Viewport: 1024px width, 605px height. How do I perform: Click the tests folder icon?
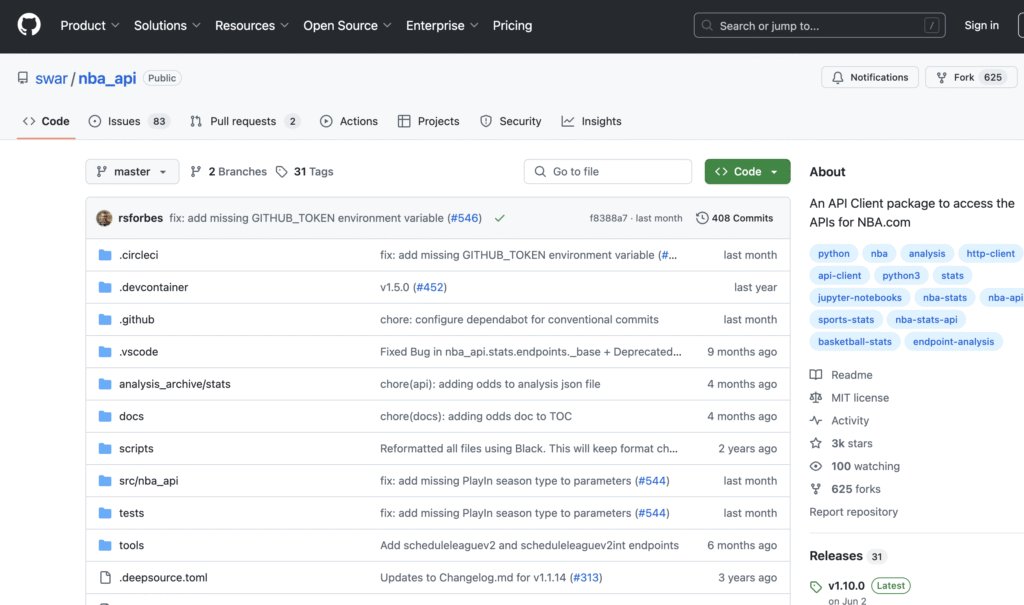[104, 513]
